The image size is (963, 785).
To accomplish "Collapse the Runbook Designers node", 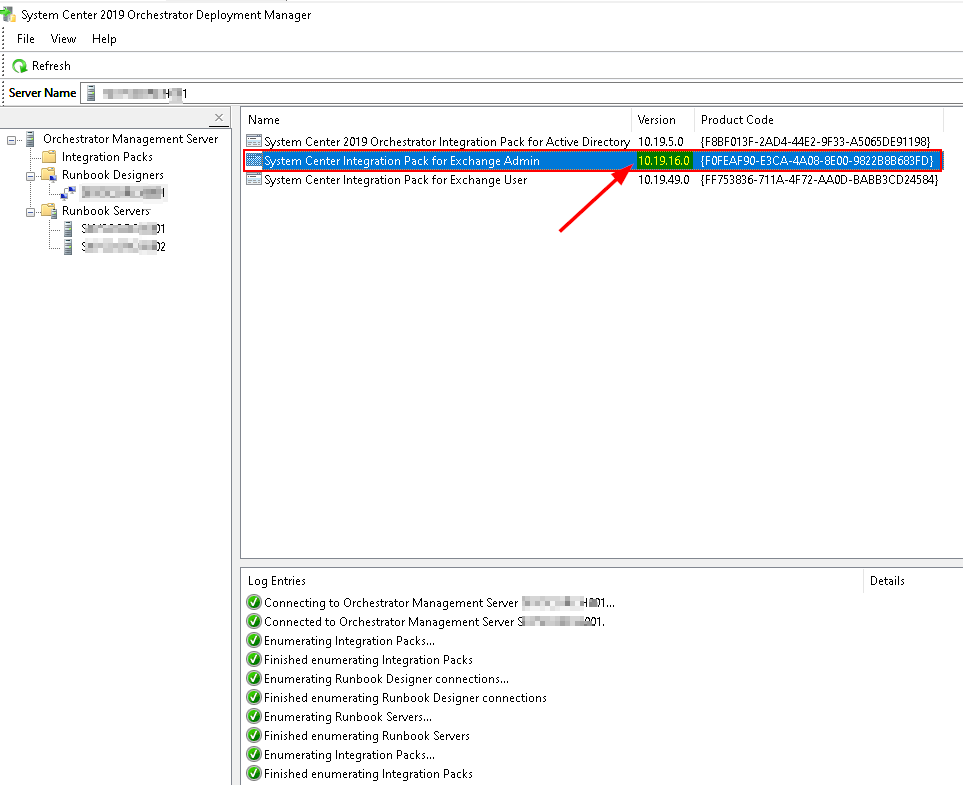I will 30,176.
